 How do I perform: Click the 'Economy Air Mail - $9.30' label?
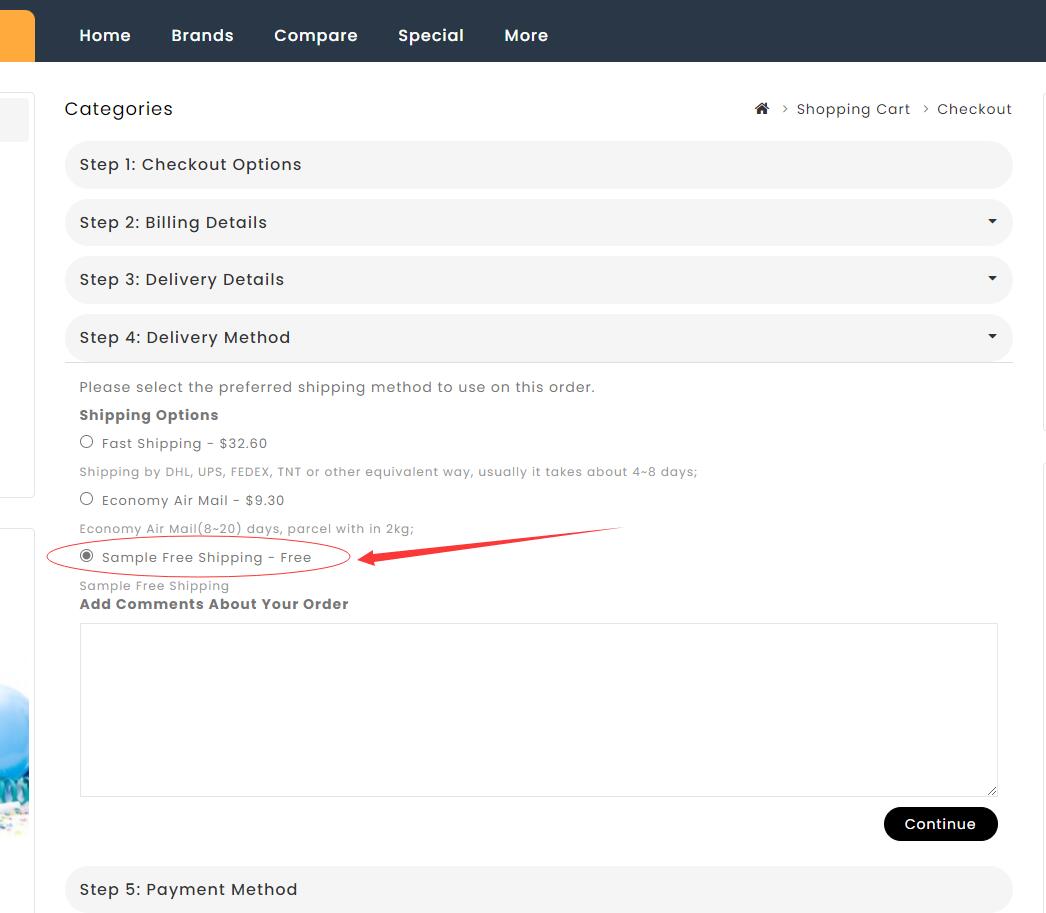point(193,500)
